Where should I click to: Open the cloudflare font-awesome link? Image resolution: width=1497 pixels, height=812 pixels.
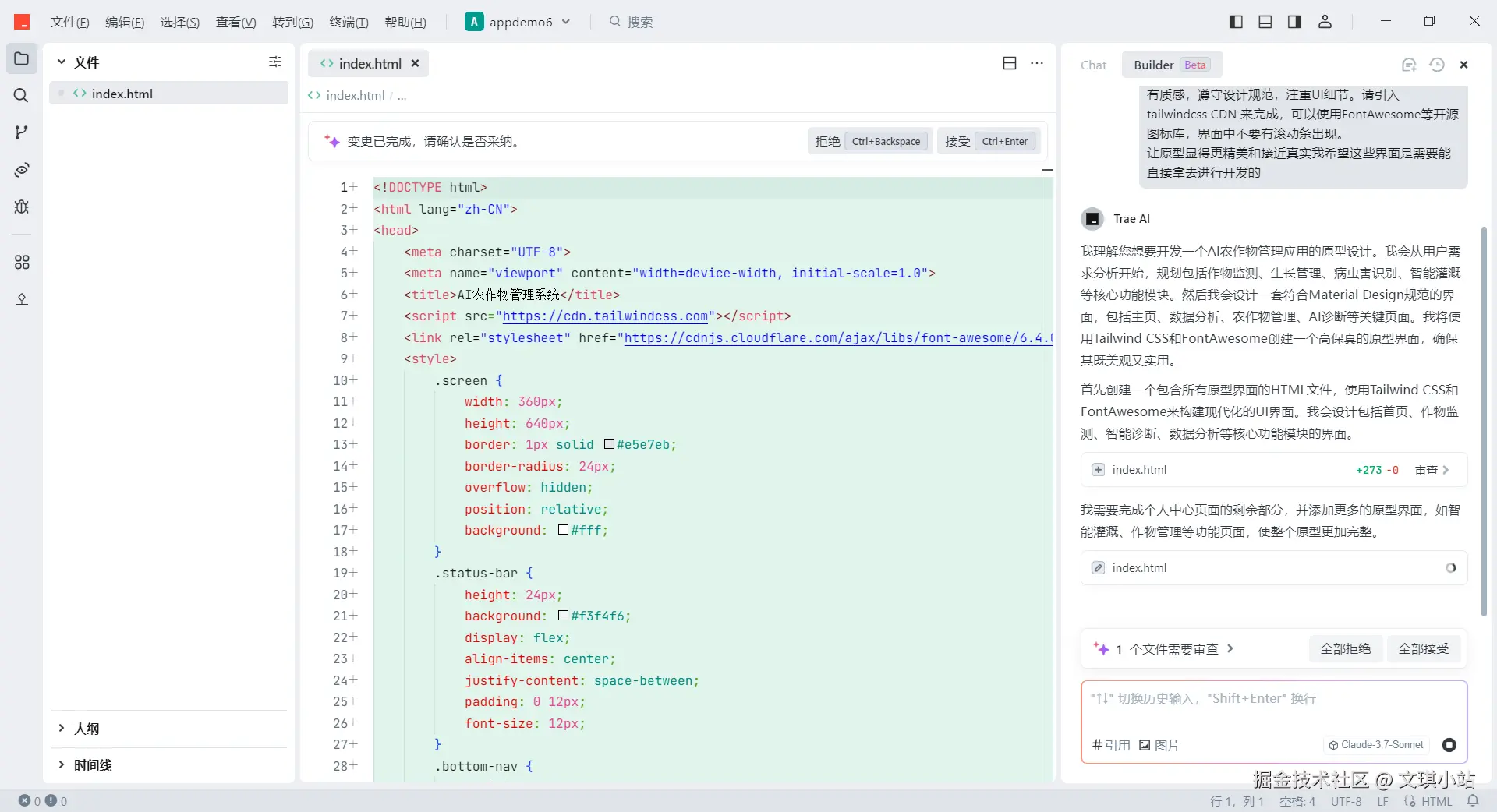[x=839, y=338]
